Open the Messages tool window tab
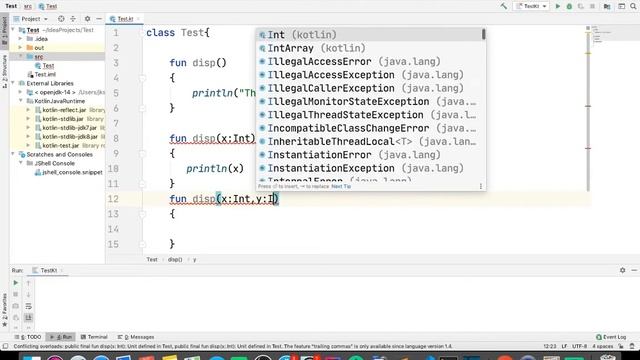640x360 pixels. click(x=136, y=337)
